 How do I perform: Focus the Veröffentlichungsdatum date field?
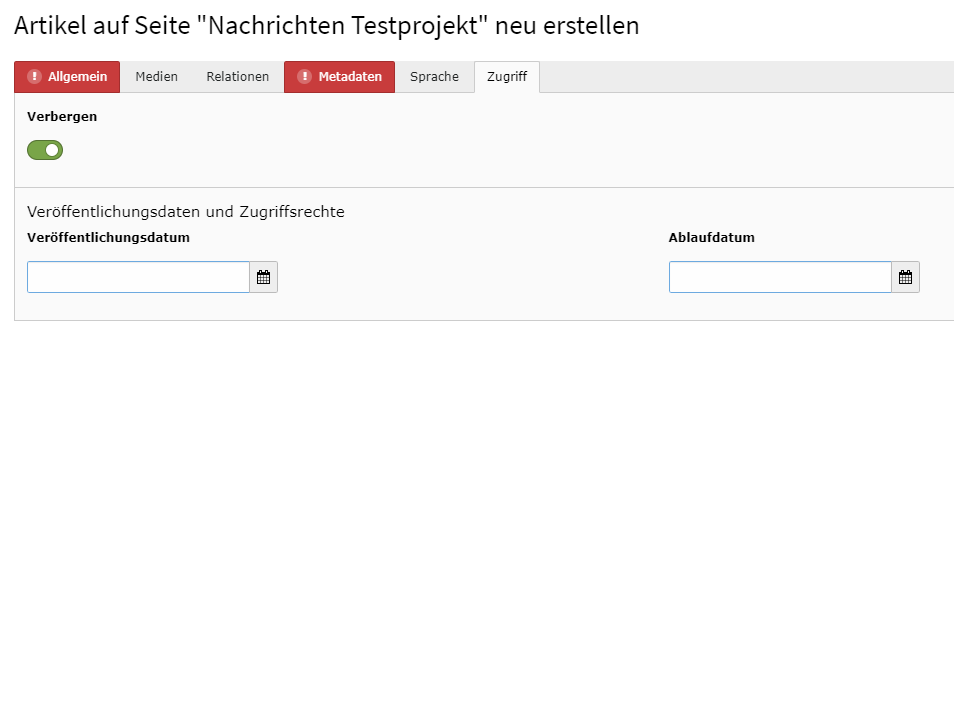point(138,277)
